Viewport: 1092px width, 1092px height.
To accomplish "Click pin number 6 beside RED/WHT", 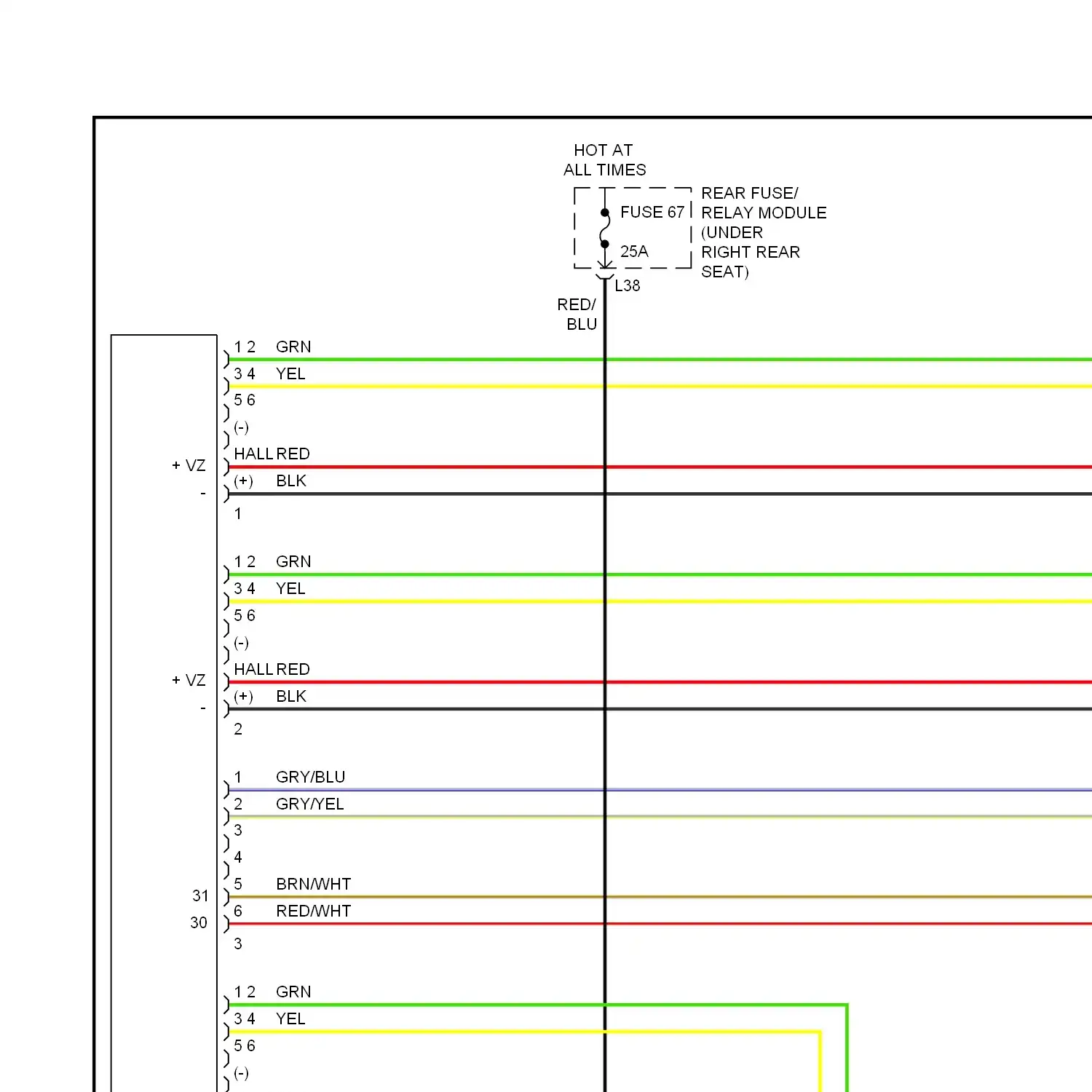I will point(238,911).
